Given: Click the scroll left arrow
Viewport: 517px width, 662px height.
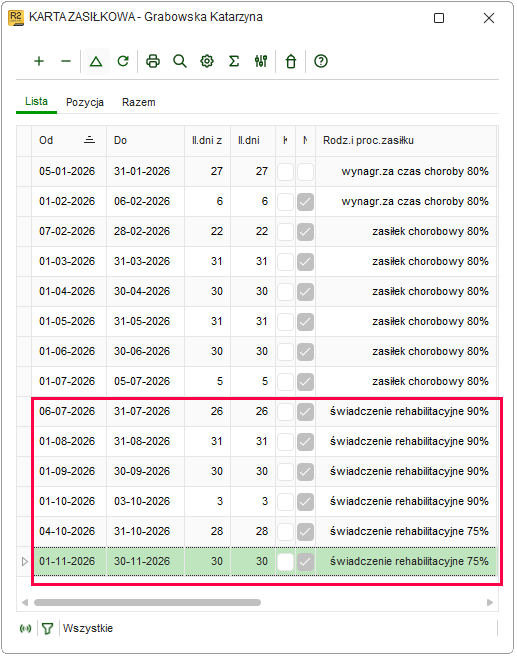Looking at the screenshot, I should pyautogui.click(x=24, y=602).
